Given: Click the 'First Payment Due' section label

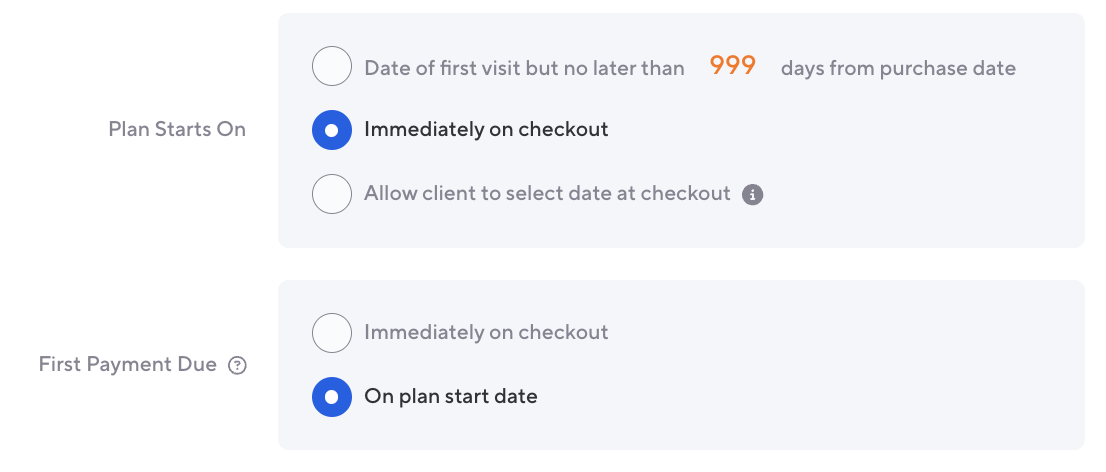Looking at the screenshot, I should click(x=128, y=364).
